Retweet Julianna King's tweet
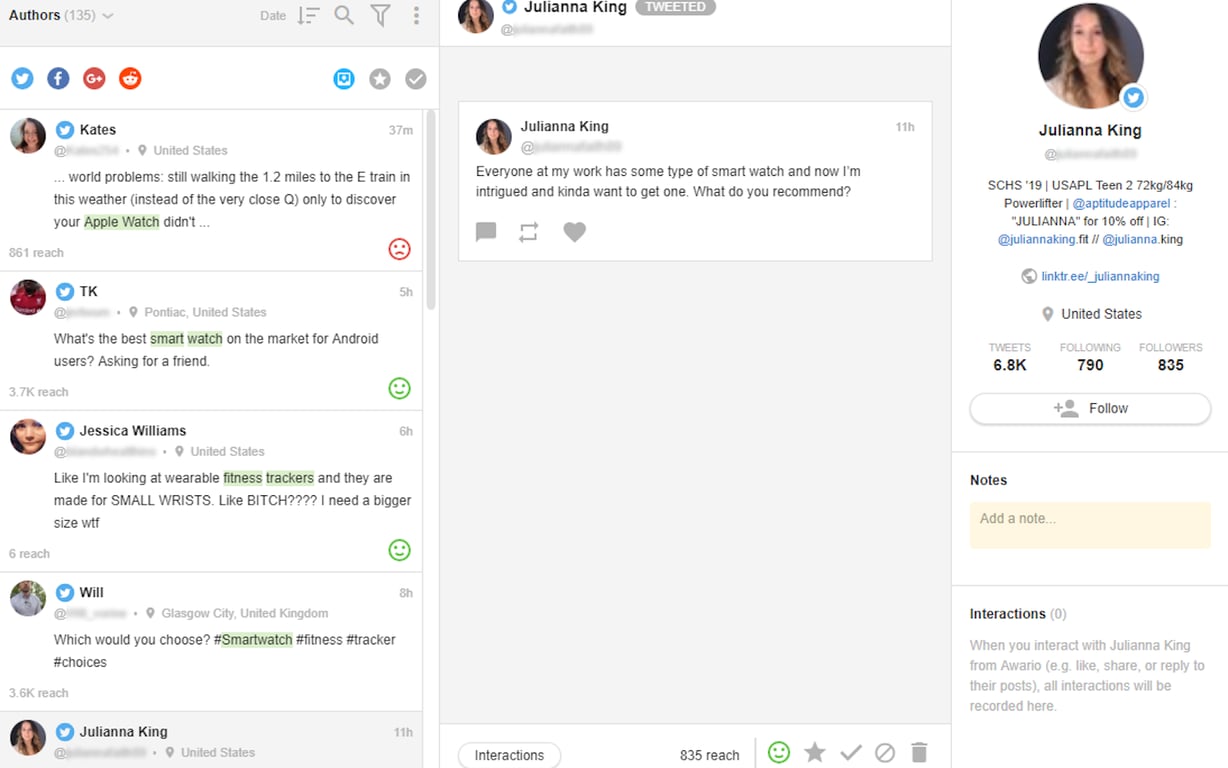The height and width of the screenshot is (768, 1228). click(x=529, y=232)
